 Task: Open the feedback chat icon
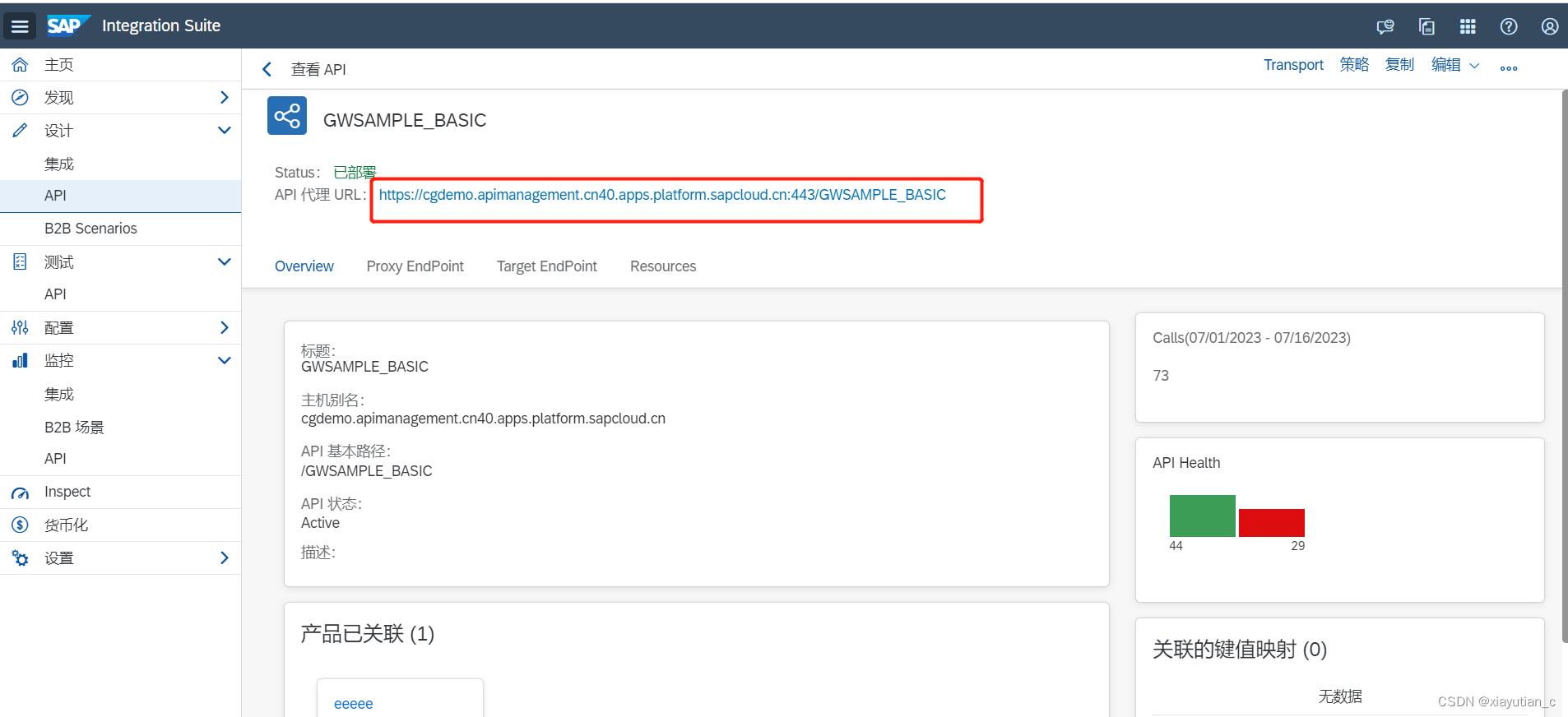1385,26
